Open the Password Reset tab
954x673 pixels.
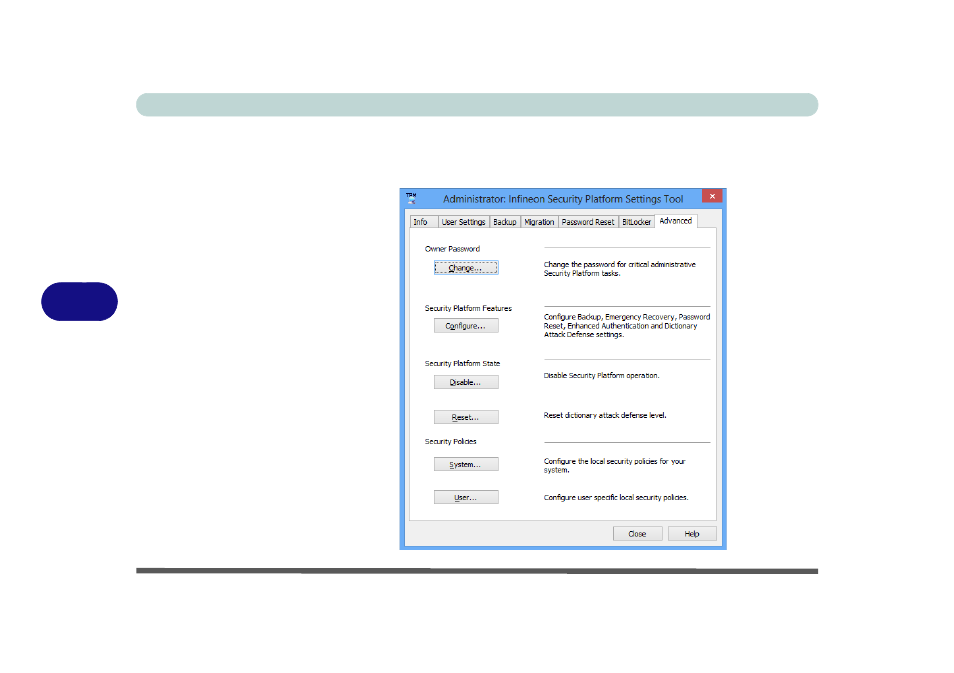[x=588, y=222]
